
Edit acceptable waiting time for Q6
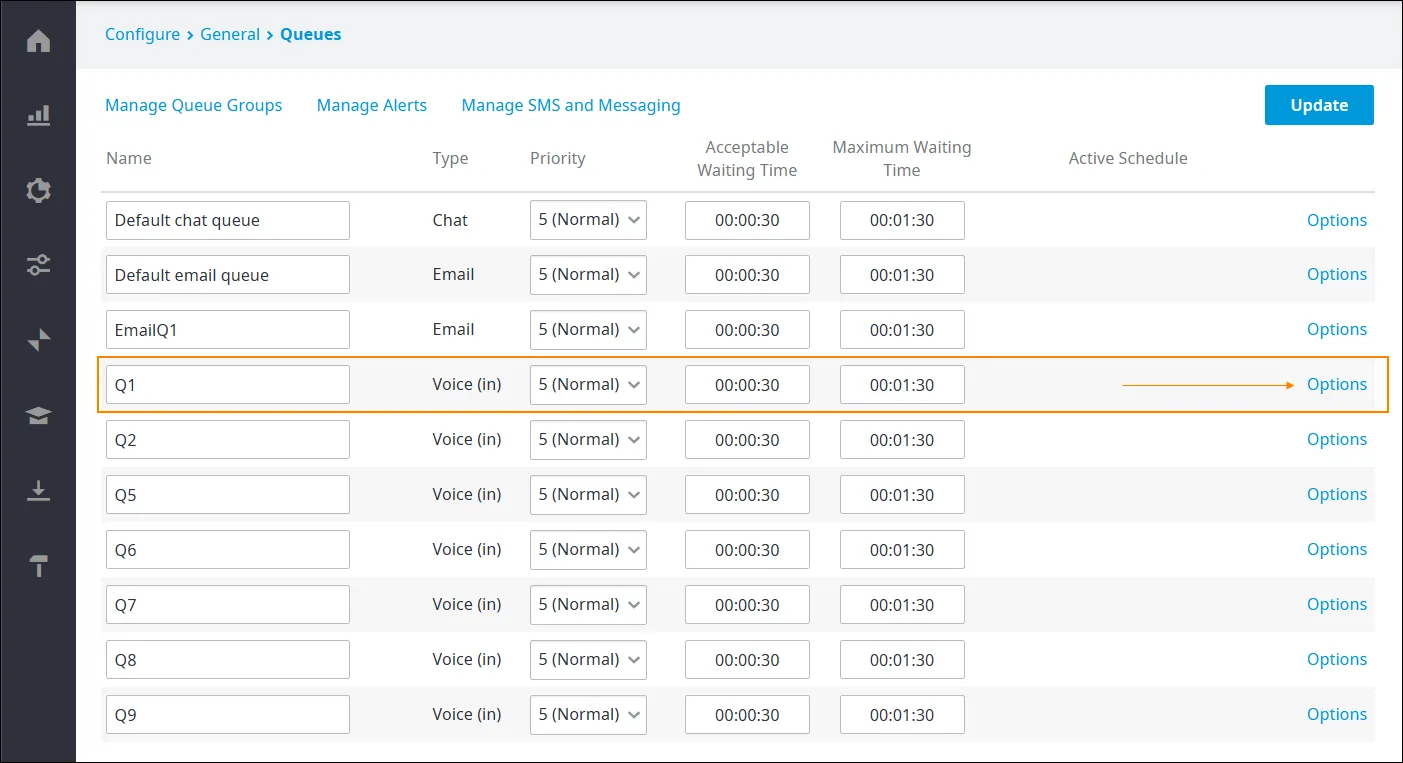(747, 550)
